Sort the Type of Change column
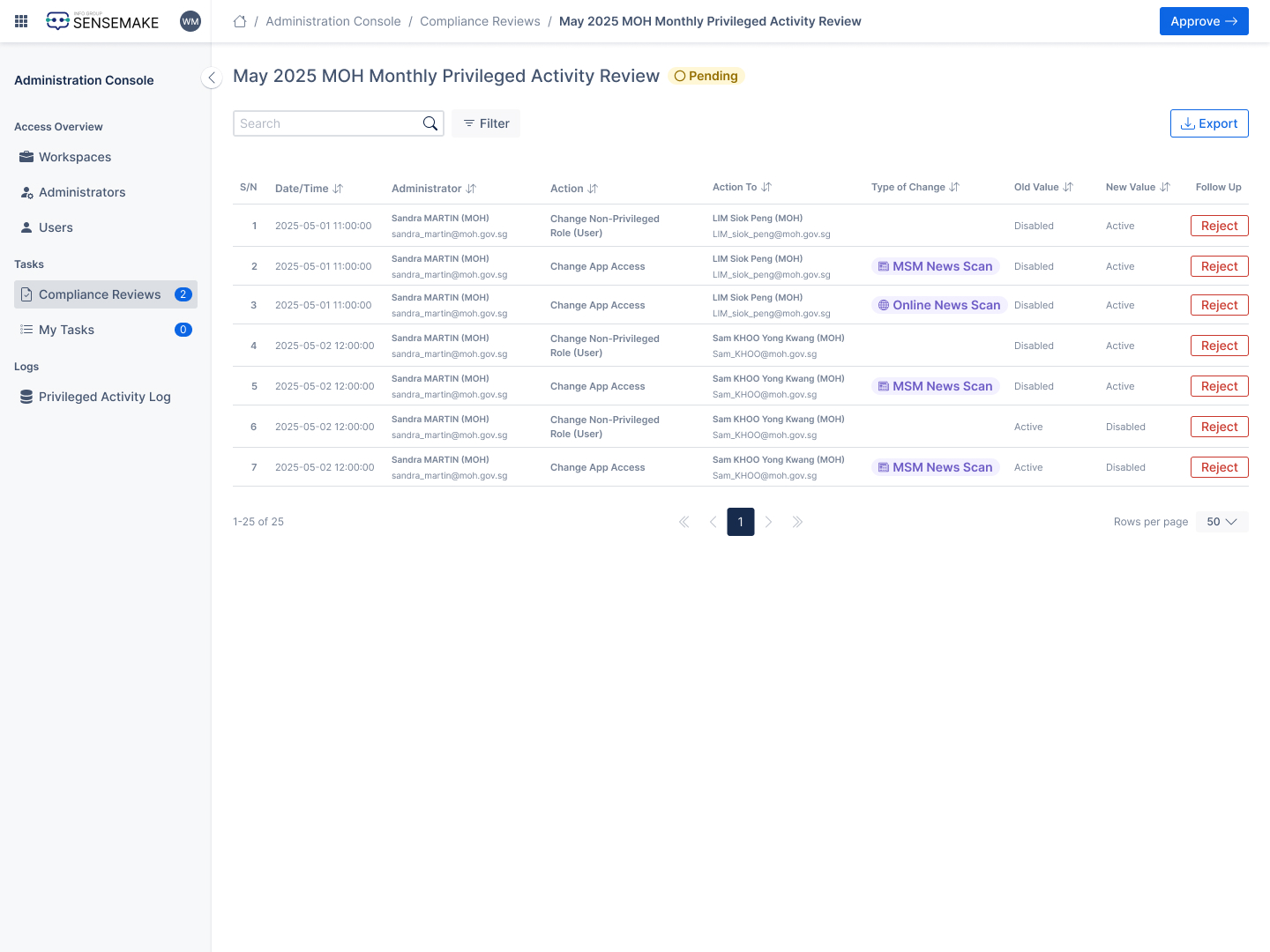The width and height of the screenshot is (1270, 952). point(954,187)
